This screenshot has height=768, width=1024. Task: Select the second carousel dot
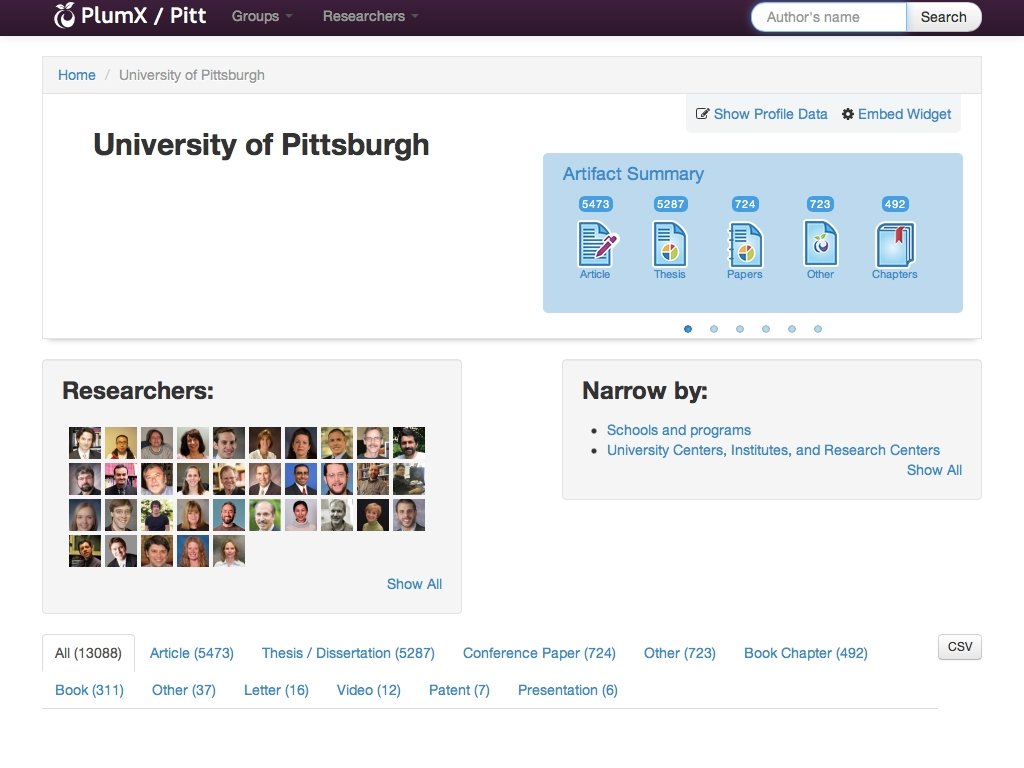coord(714,329)
